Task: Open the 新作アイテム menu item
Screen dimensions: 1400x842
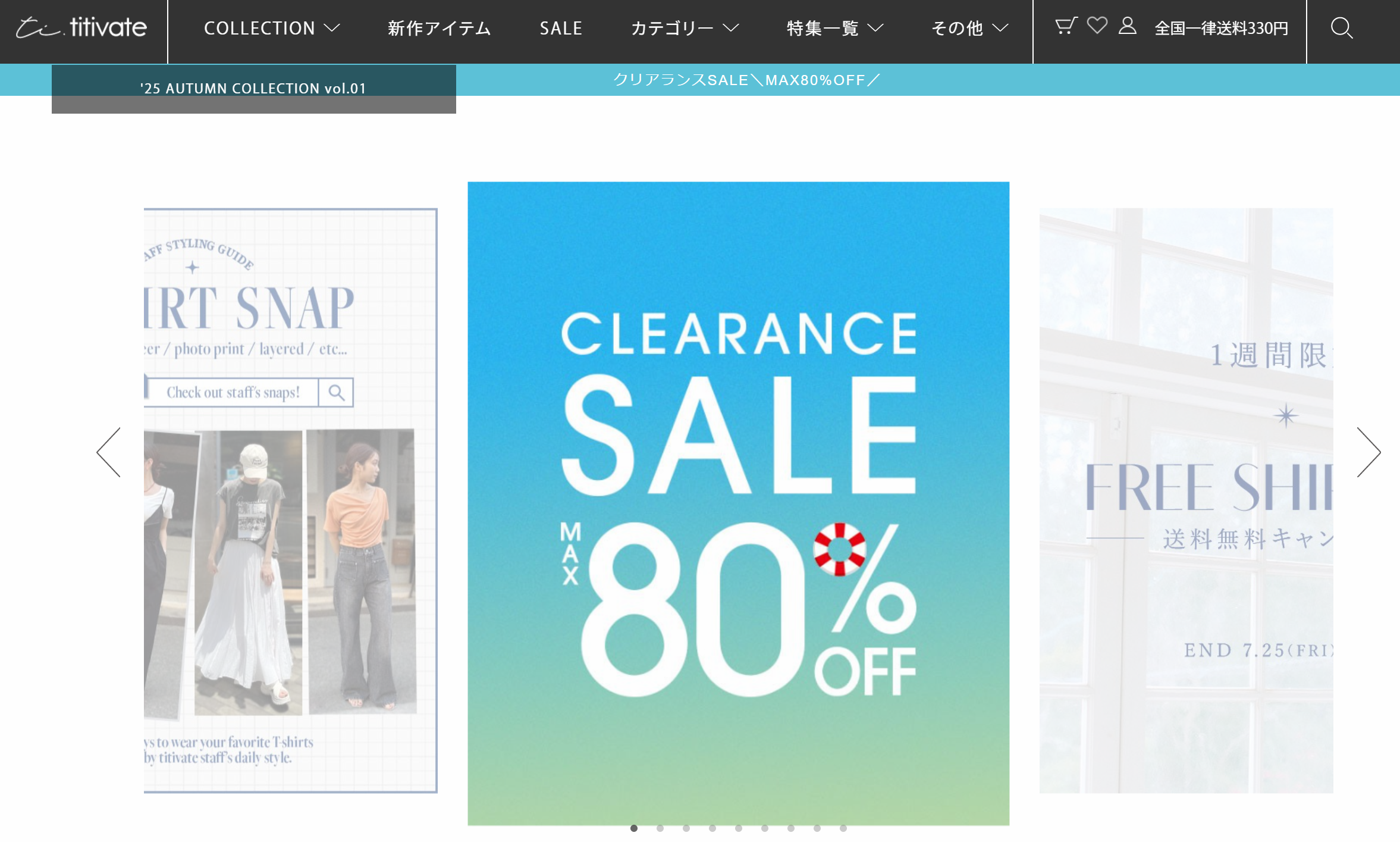Action: point(440,28)
